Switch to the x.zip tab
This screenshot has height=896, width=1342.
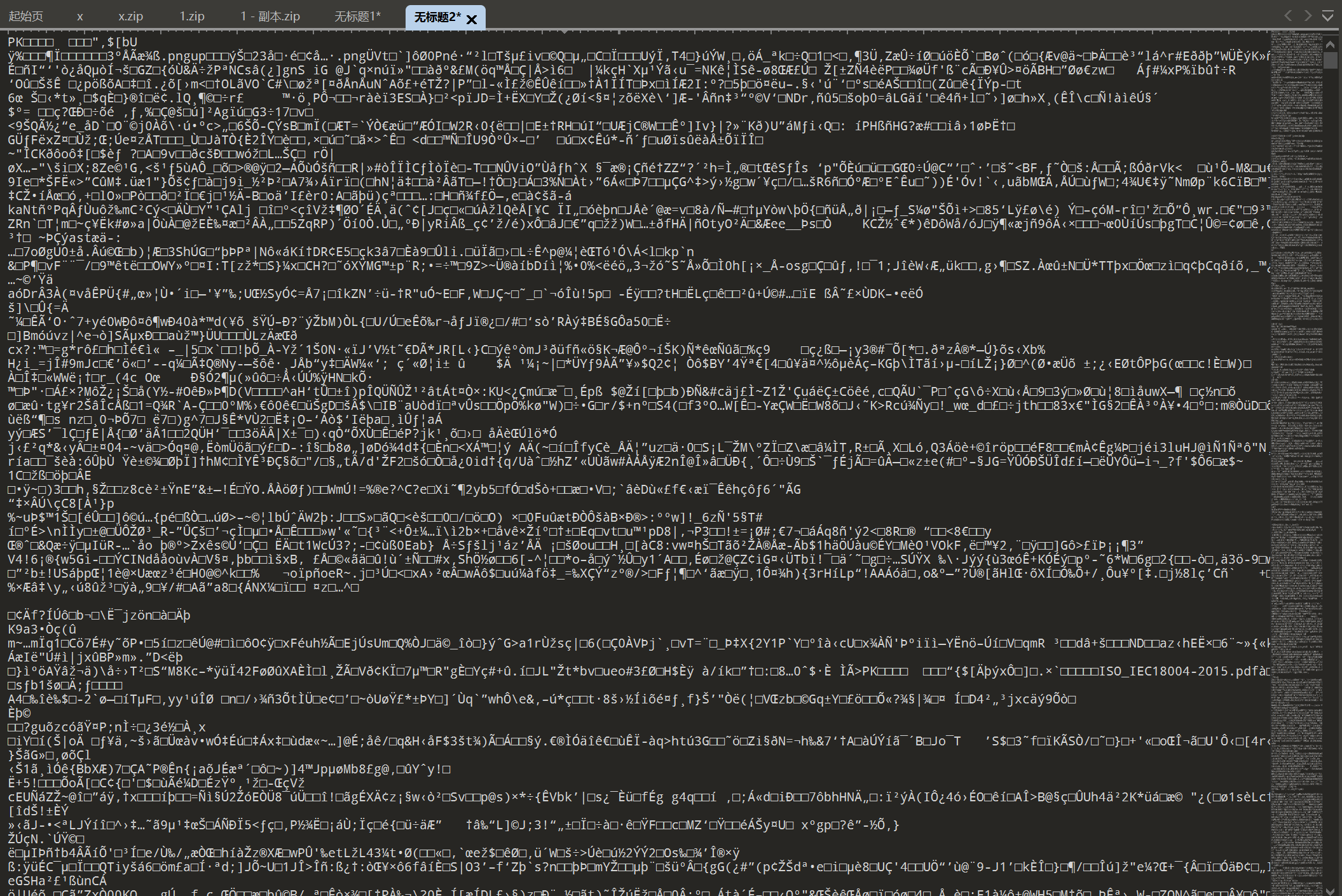130,17
